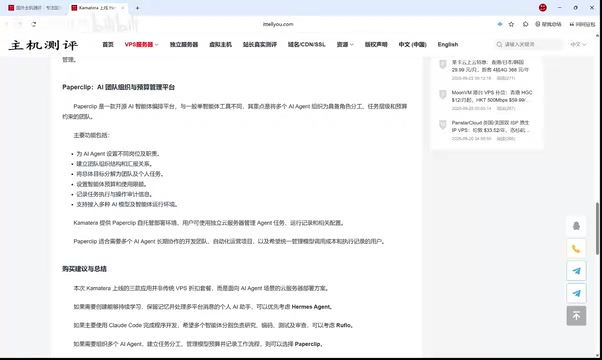Open the red profile avatar in title bar
Image resolution: width=602 pixels, height=360 pixels.
click(x=542, y=7)
